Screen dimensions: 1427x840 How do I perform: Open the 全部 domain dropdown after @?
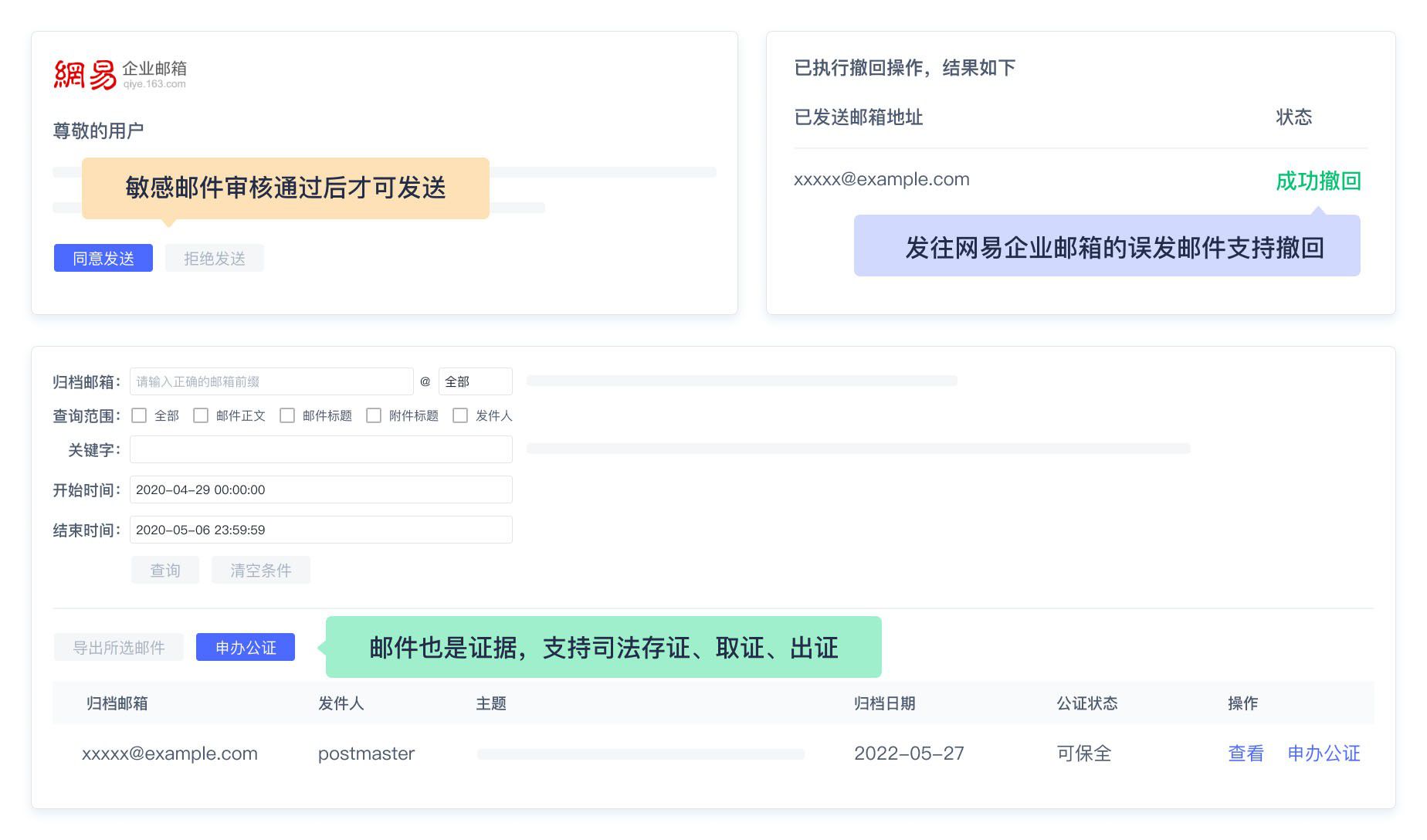(x=475, y=381)
